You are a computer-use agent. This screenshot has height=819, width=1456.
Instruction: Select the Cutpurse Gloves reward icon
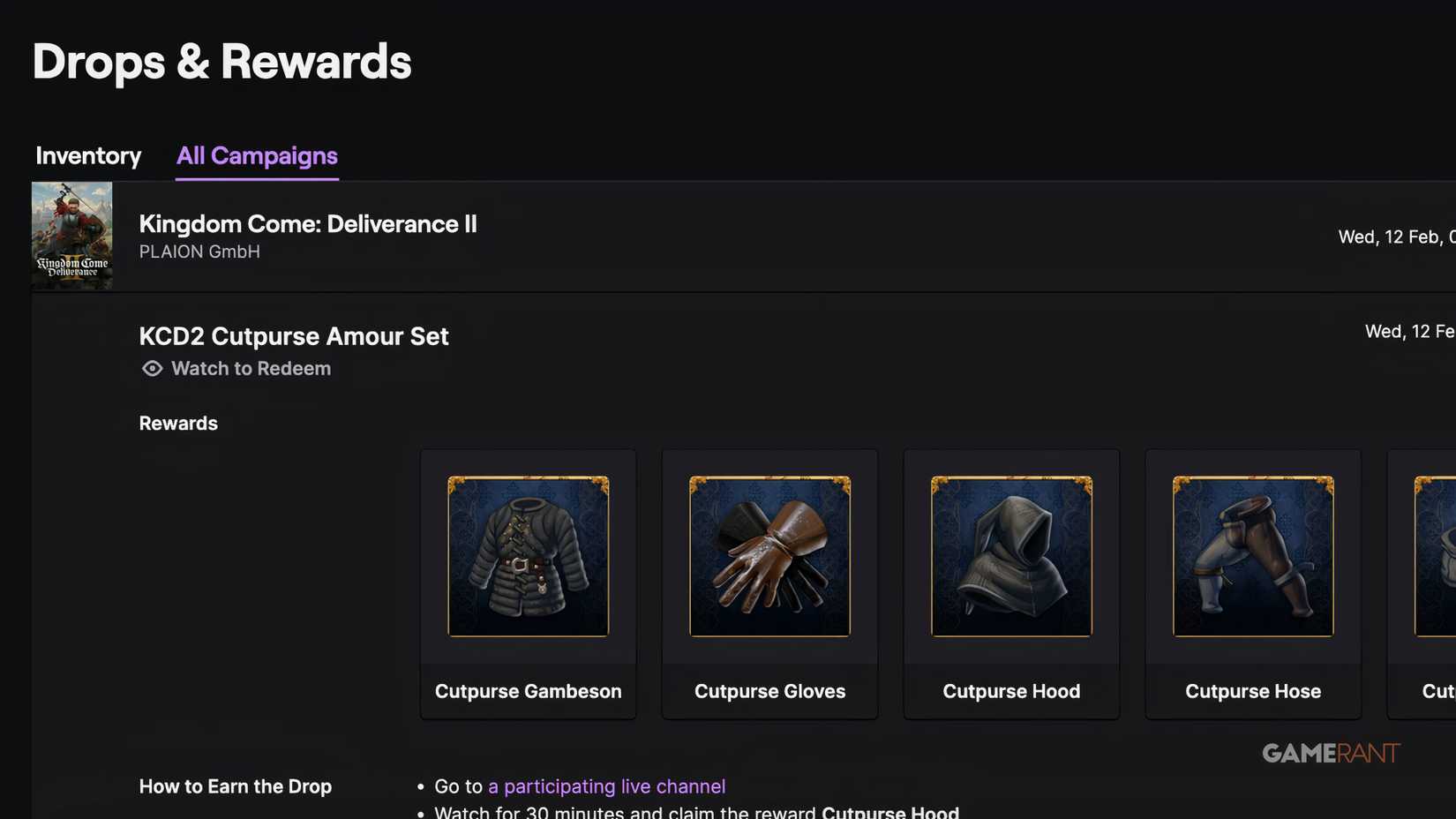(769, 557)
